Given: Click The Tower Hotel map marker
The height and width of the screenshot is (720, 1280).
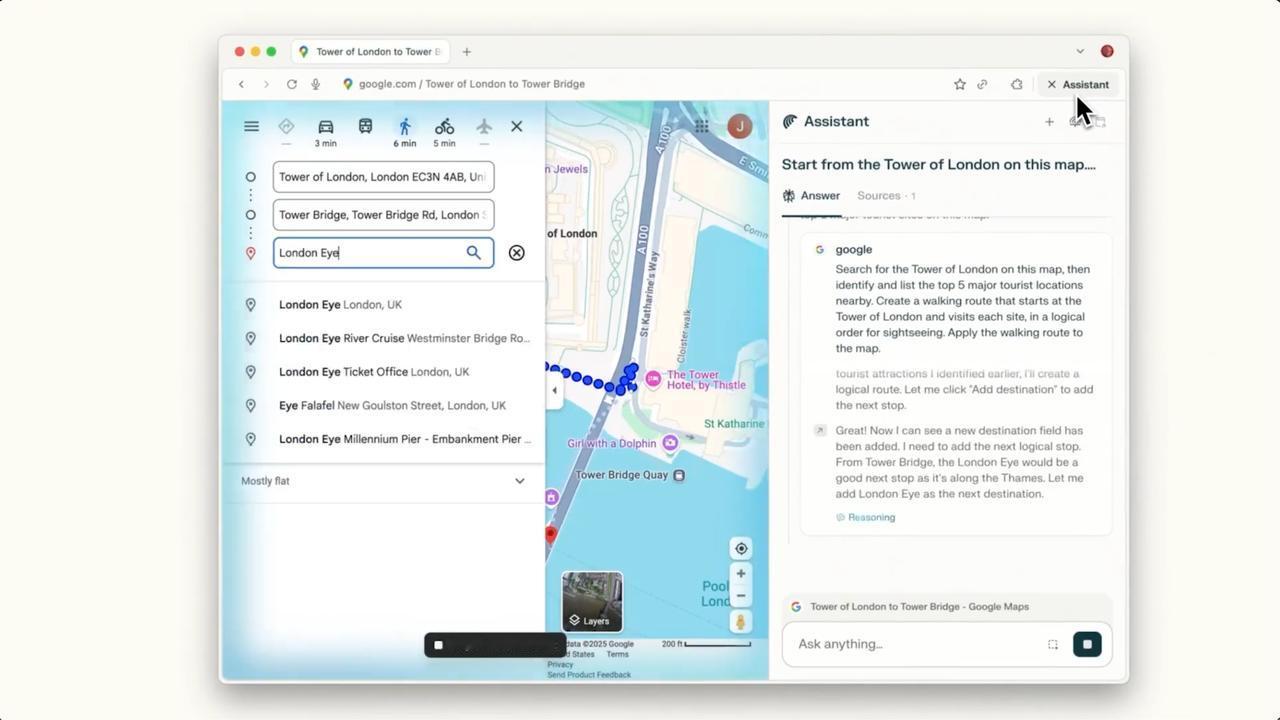Looking at the screenshot, I should pyautogui.click(x=653, y=378).
